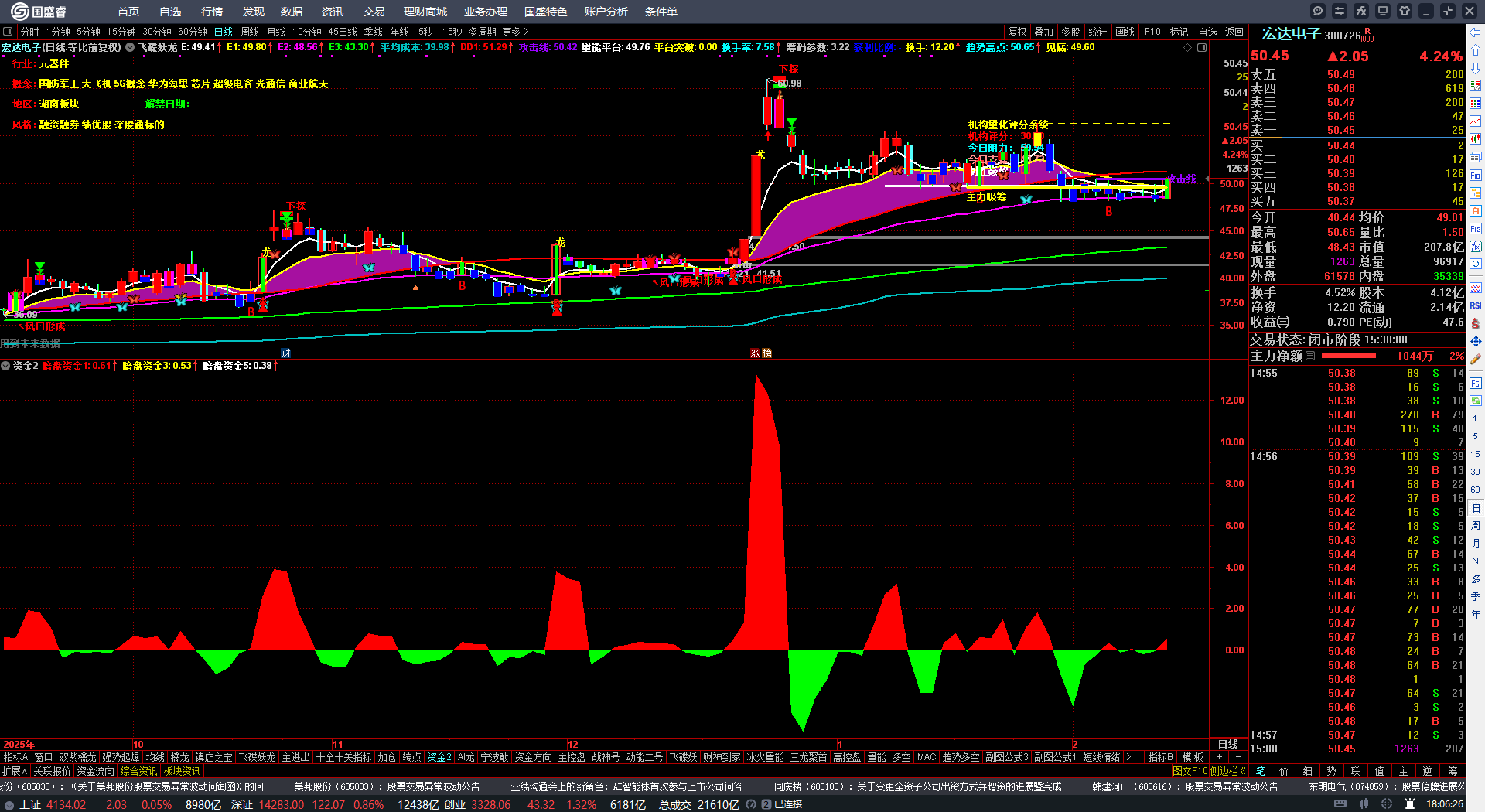Go to next stock with down arrow
Image resolution: width=1485 pixels, height=812 pixels.
pyautogui.click(x=1476, y=67)
